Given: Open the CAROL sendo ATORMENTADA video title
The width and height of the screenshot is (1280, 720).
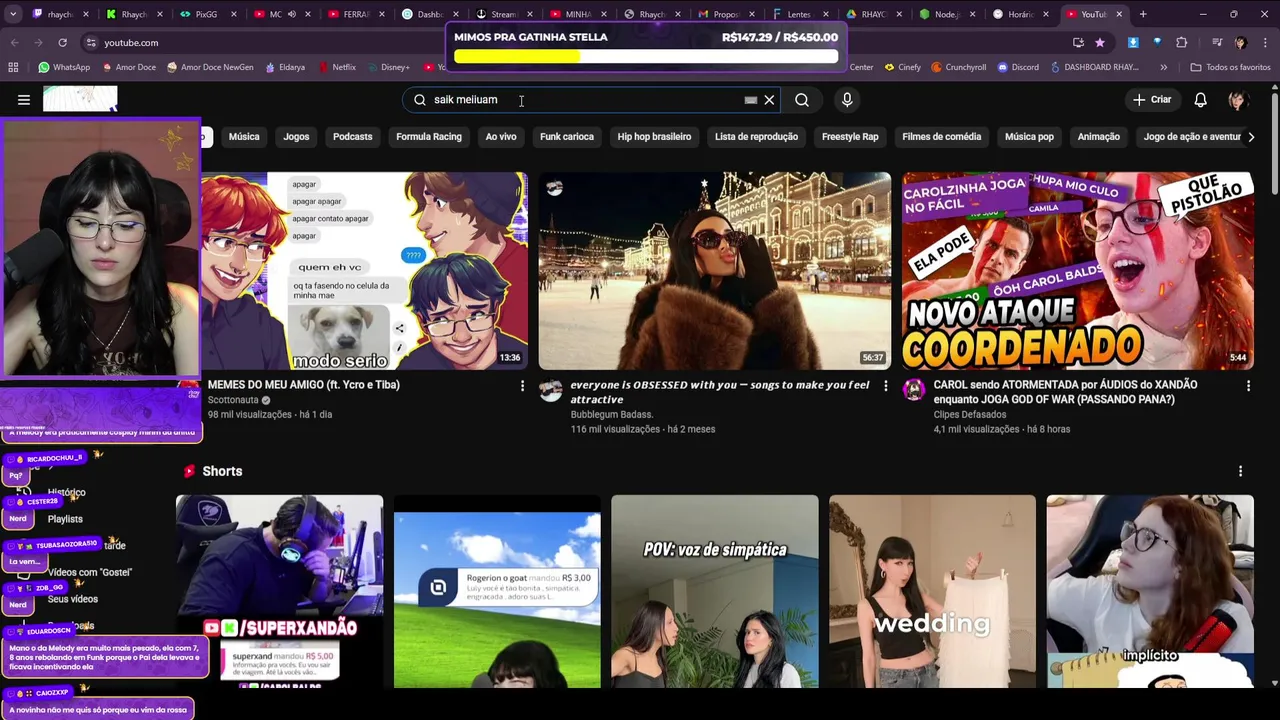Looking at the screenshot, I should pyautogui.click(x=1065, y=392).
